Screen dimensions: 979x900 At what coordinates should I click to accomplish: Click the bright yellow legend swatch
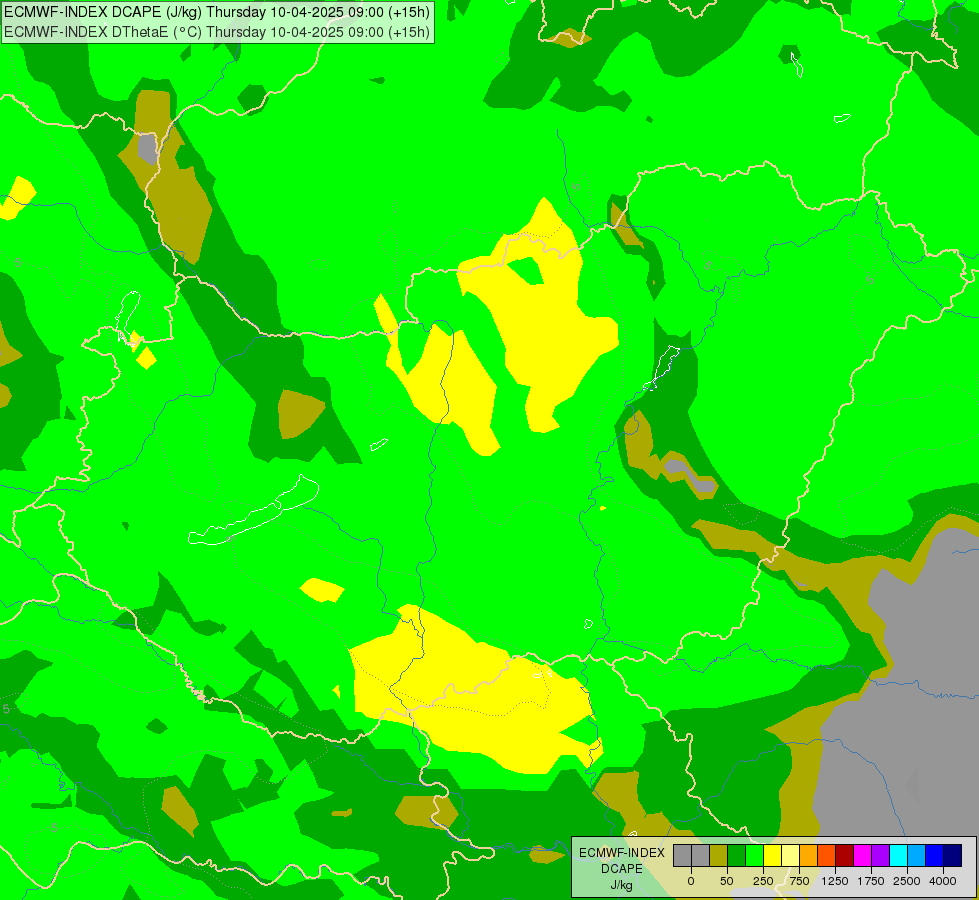[772, 856]
